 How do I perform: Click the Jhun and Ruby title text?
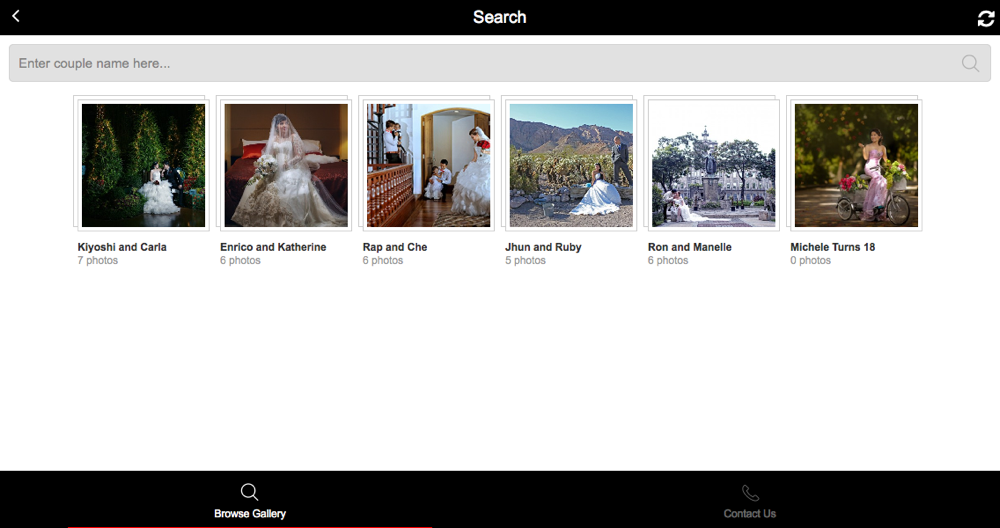click(543, 247)
